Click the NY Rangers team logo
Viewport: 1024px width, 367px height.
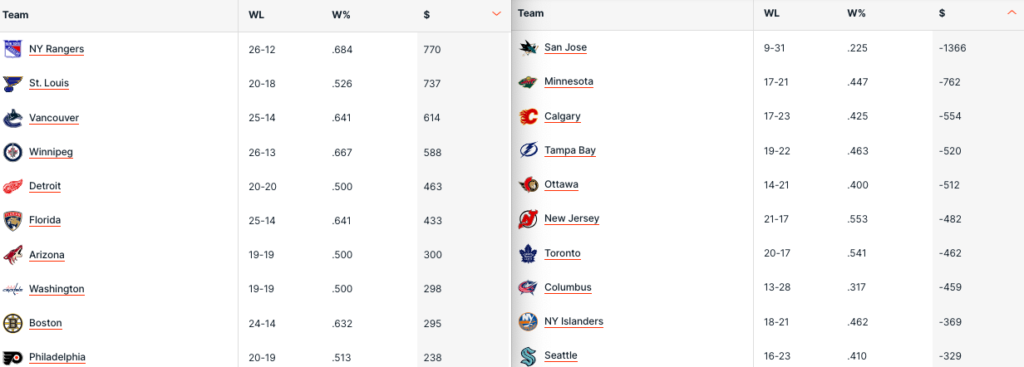pyautogui.click(x=12, y=49)
